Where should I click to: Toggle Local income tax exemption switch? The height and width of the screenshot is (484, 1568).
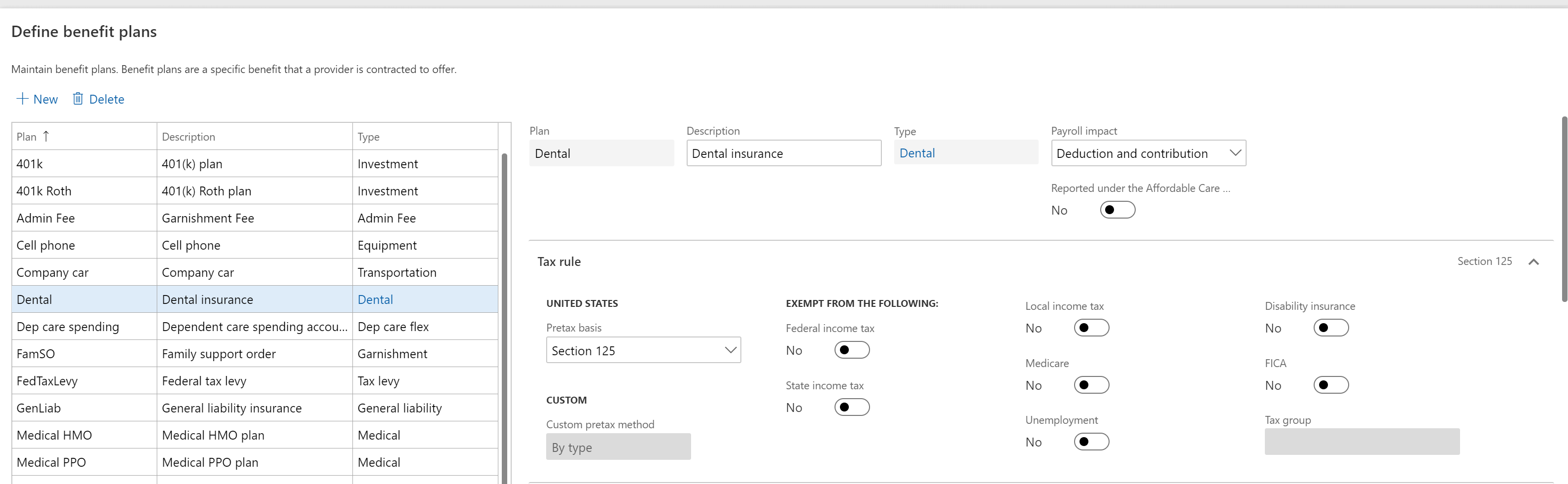click(1091, 328)
